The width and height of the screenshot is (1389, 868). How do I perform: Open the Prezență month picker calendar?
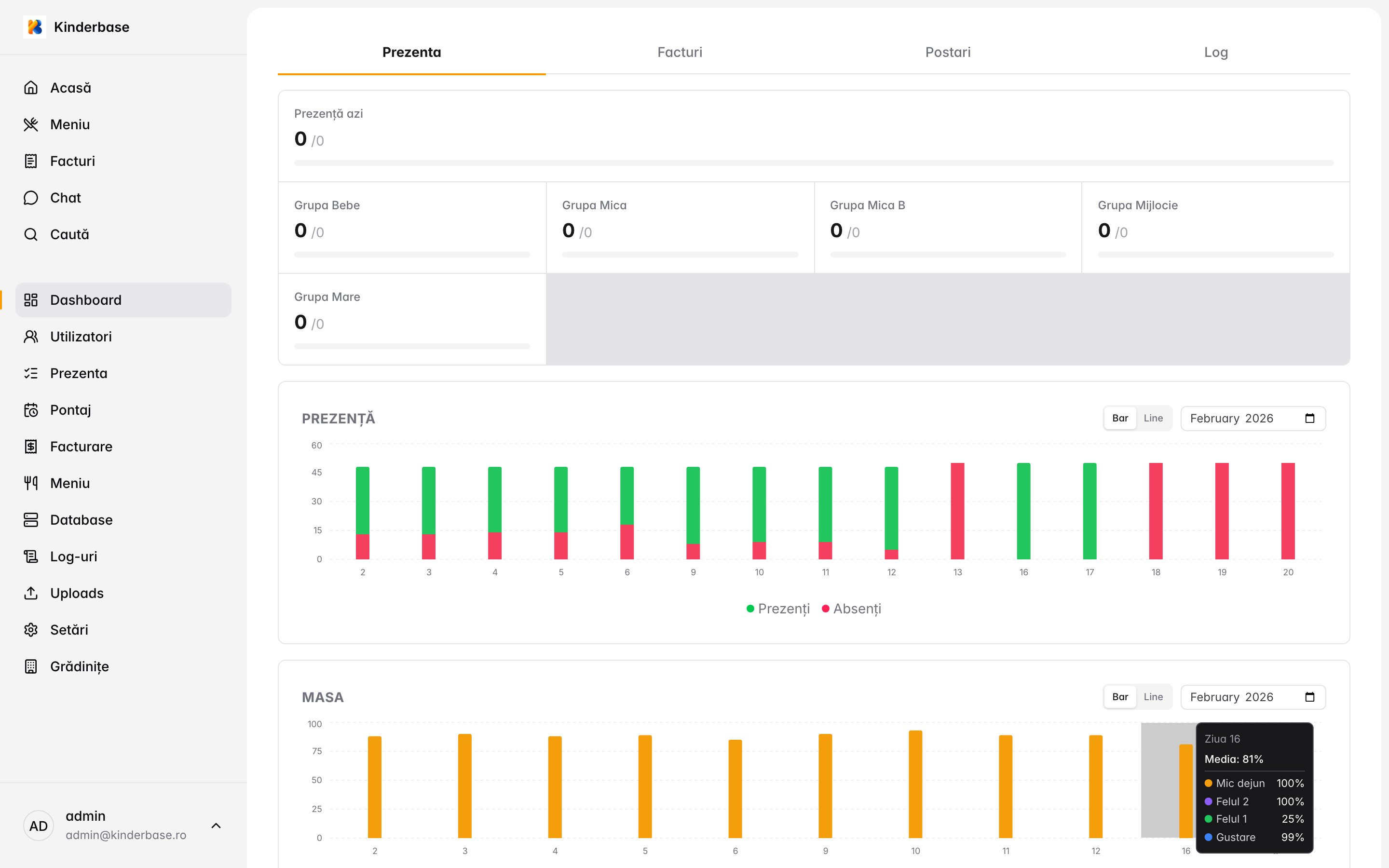point(1310,418)
